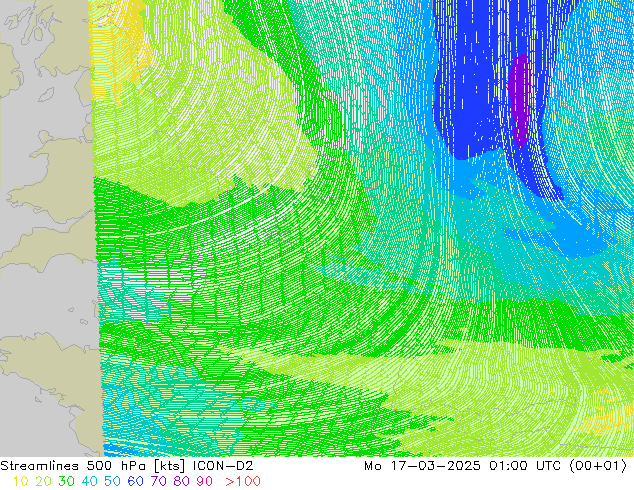Viewport: 634px width, 490px height.
Task: Click the red '>100' legend value
Action: pos(243,481)
